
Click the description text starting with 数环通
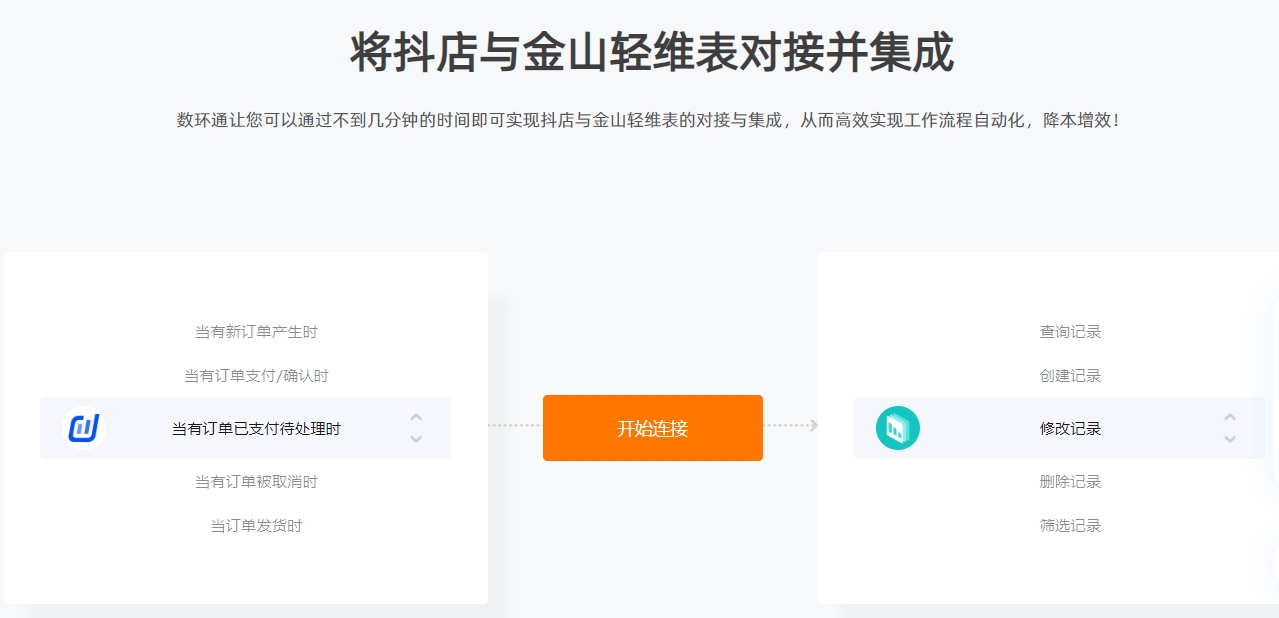click(650, 121)
